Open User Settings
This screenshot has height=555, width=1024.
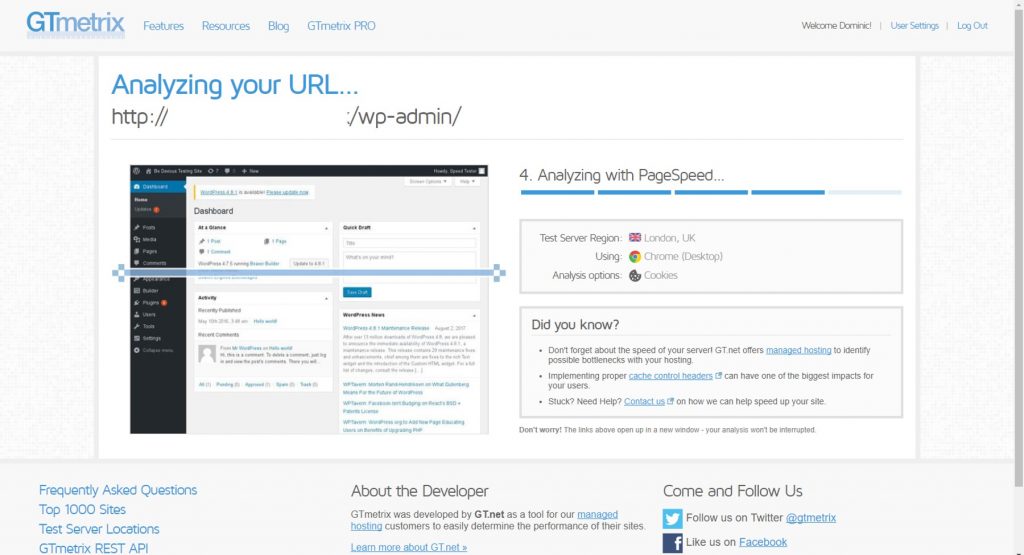914,25
